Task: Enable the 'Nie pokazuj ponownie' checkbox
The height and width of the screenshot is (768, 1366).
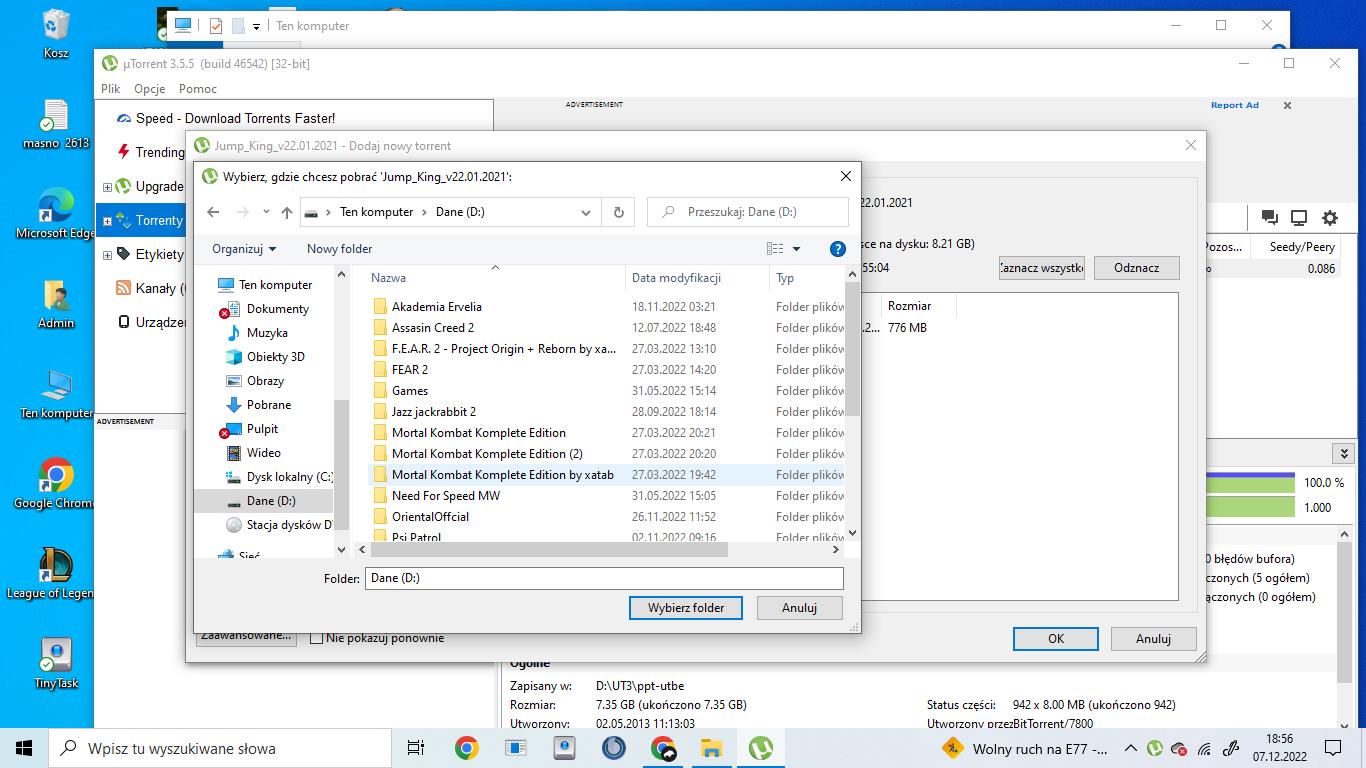Action: tap(317, 638)
